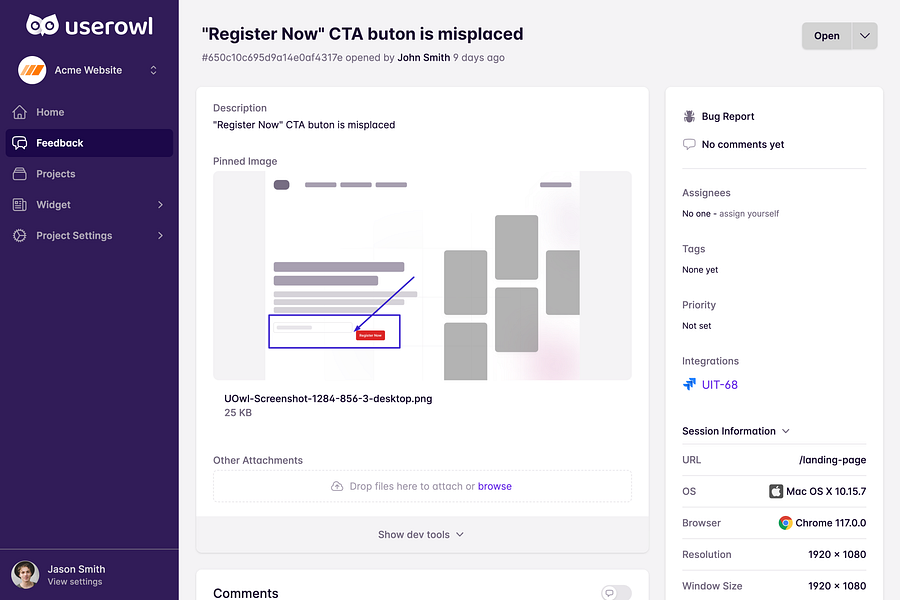Viewport: 900px width, 600px height.
Task: Click the assign yourself link
Action: [749, 214]
